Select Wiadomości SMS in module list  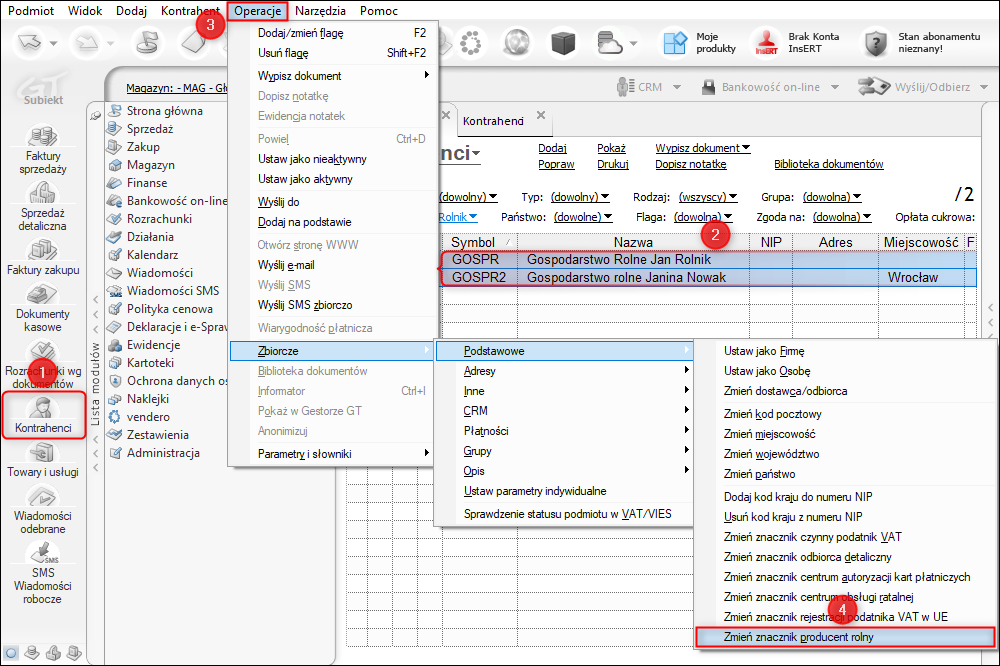pyautogui.click(x=173, y=291)
